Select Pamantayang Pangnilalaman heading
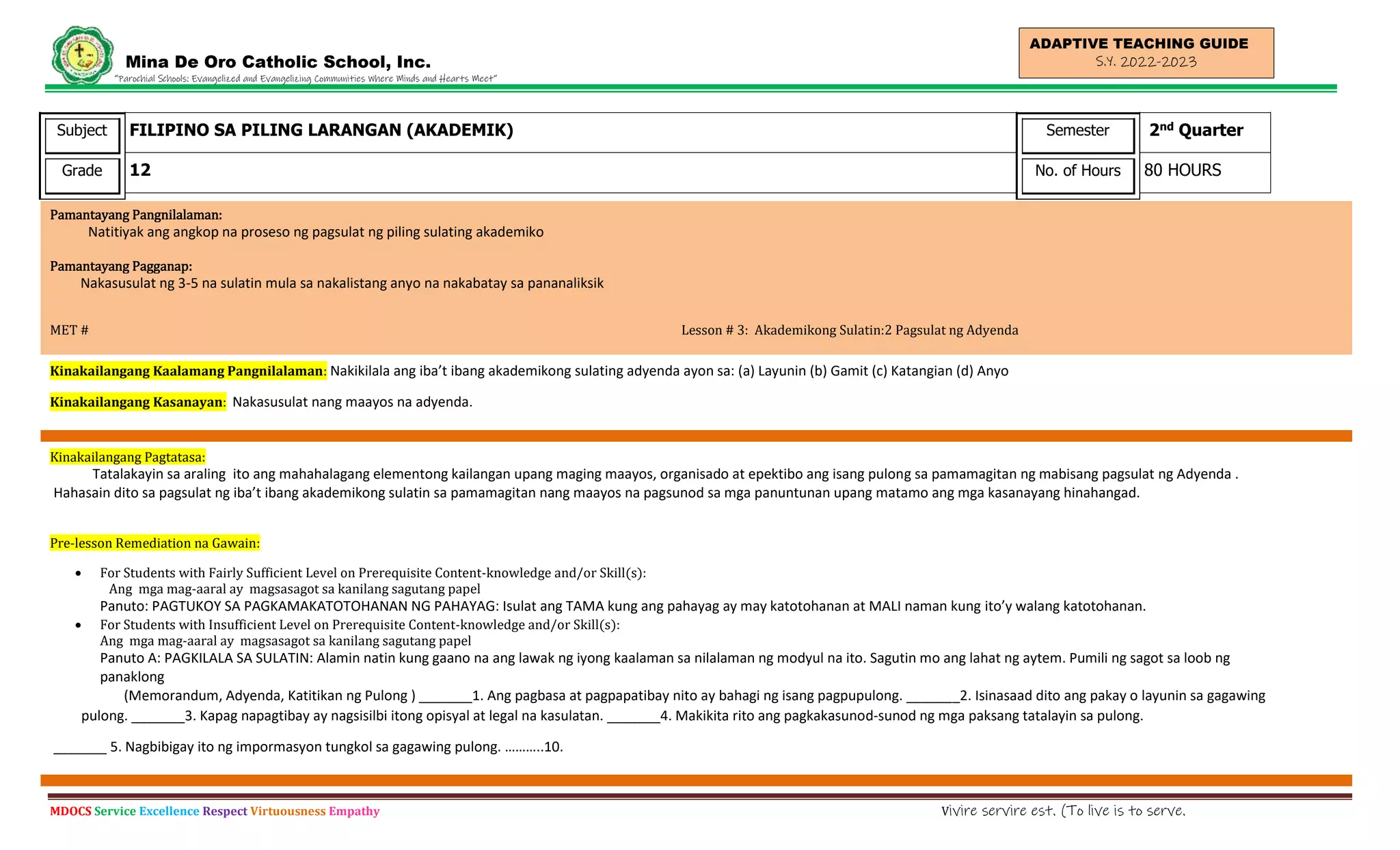 [x=135, y=215]
